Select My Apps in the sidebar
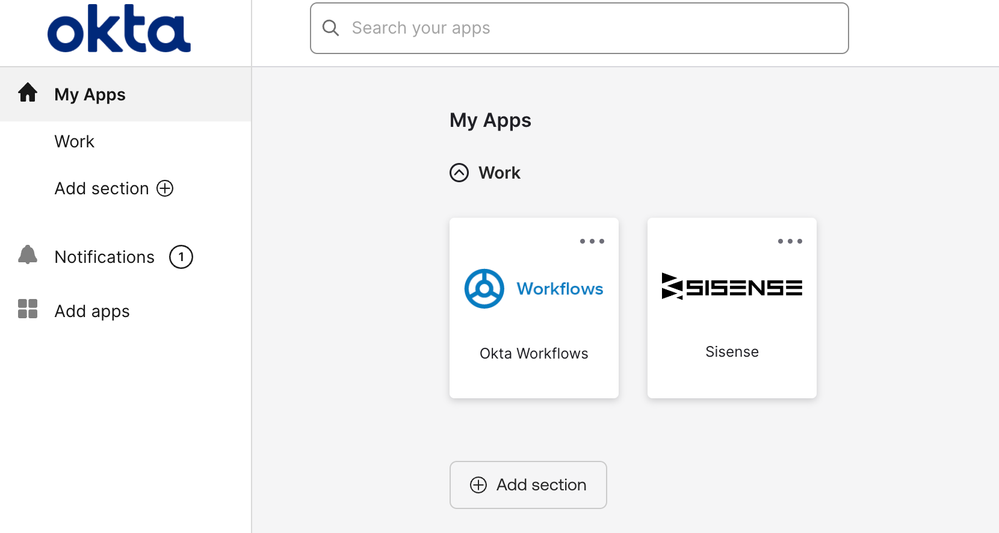Image resolution: width=999 pixels, height=533 pixels. coord(90,95)
